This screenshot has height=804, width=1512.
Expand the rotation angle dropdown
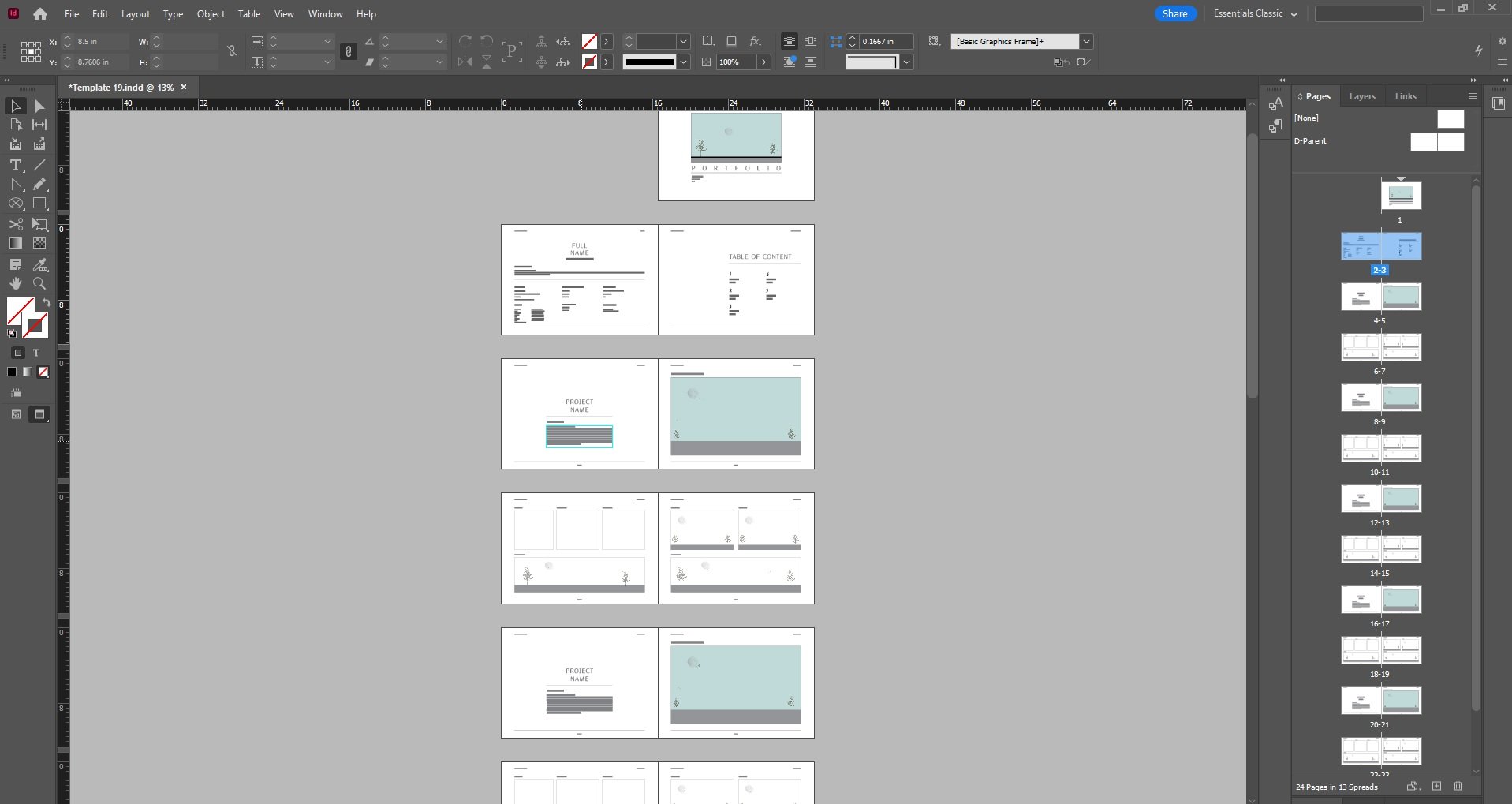tap(439, 41)
